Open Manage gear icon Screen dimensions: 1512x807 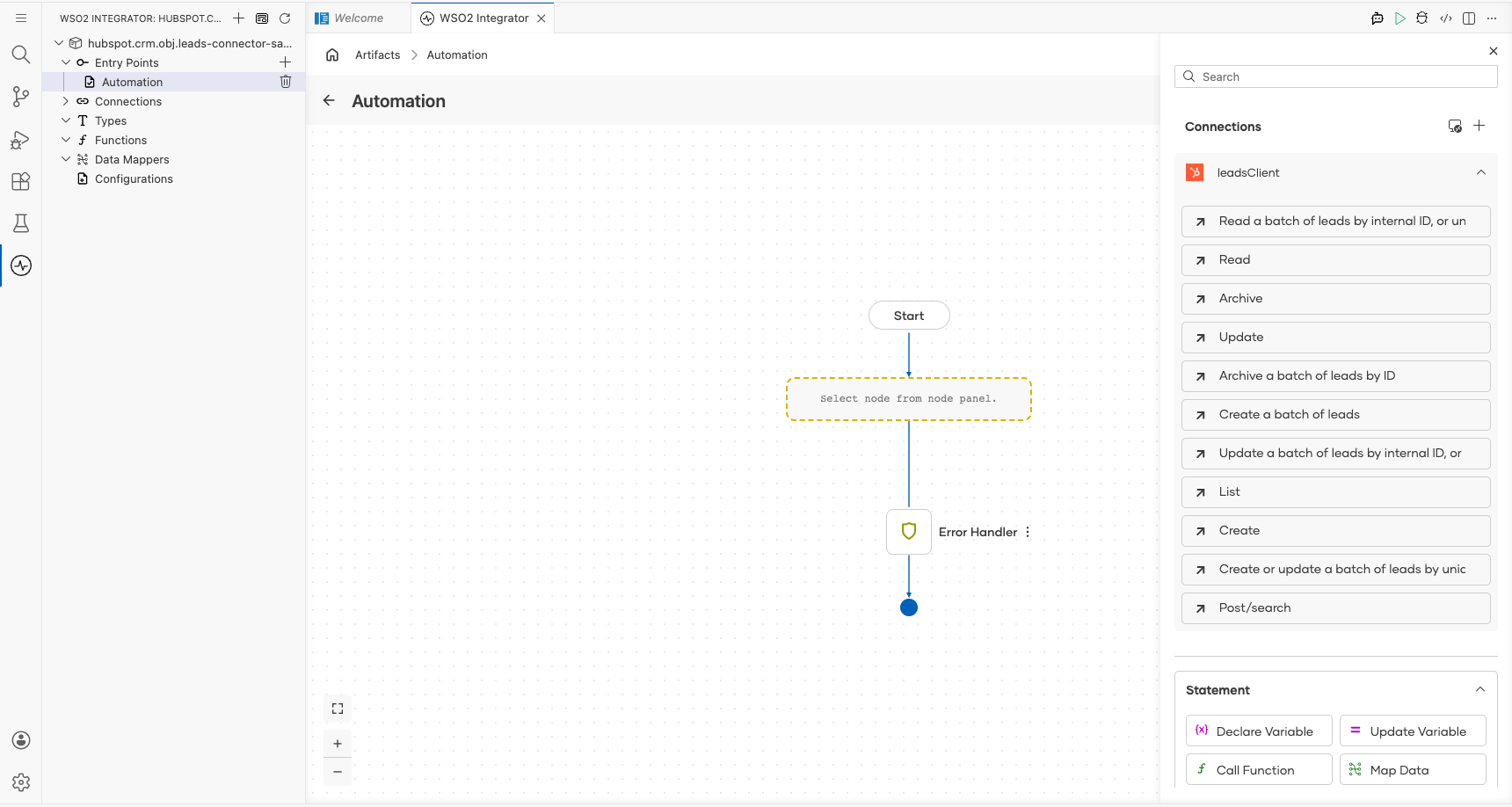point(21,782)
